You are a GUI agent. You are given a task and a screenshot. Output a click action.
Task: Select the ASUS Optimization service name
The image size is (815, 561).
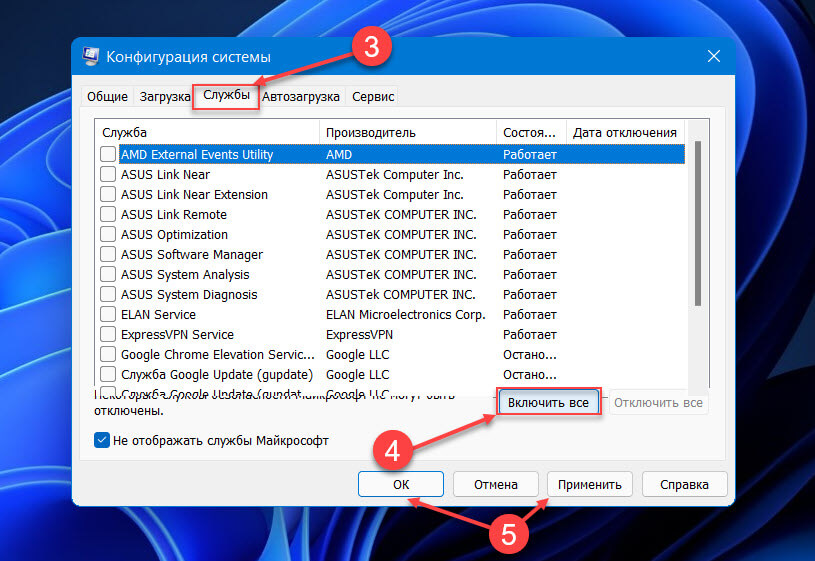pos(174,234)
